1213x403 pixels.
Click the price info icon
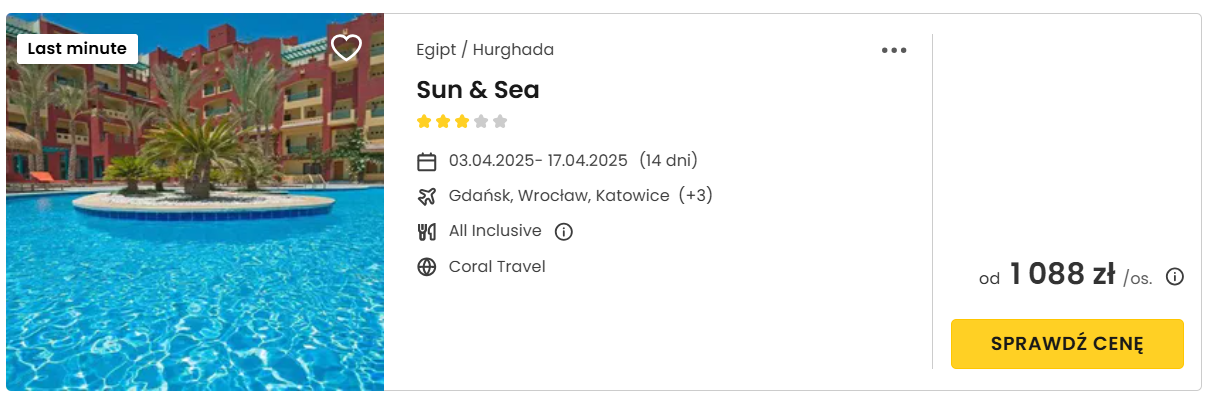[x=1175, y=277]
